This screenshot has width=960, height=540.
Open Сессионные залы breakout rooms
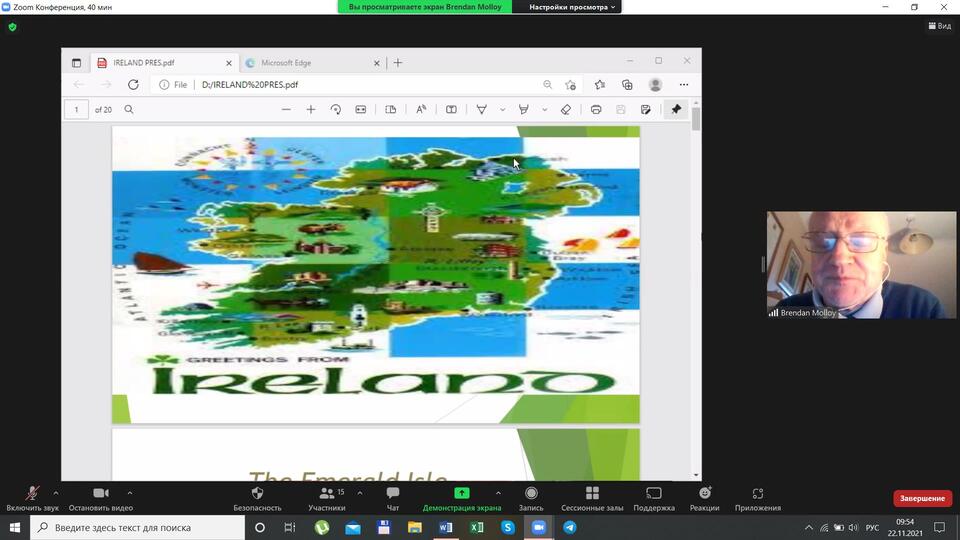(592, 498)
